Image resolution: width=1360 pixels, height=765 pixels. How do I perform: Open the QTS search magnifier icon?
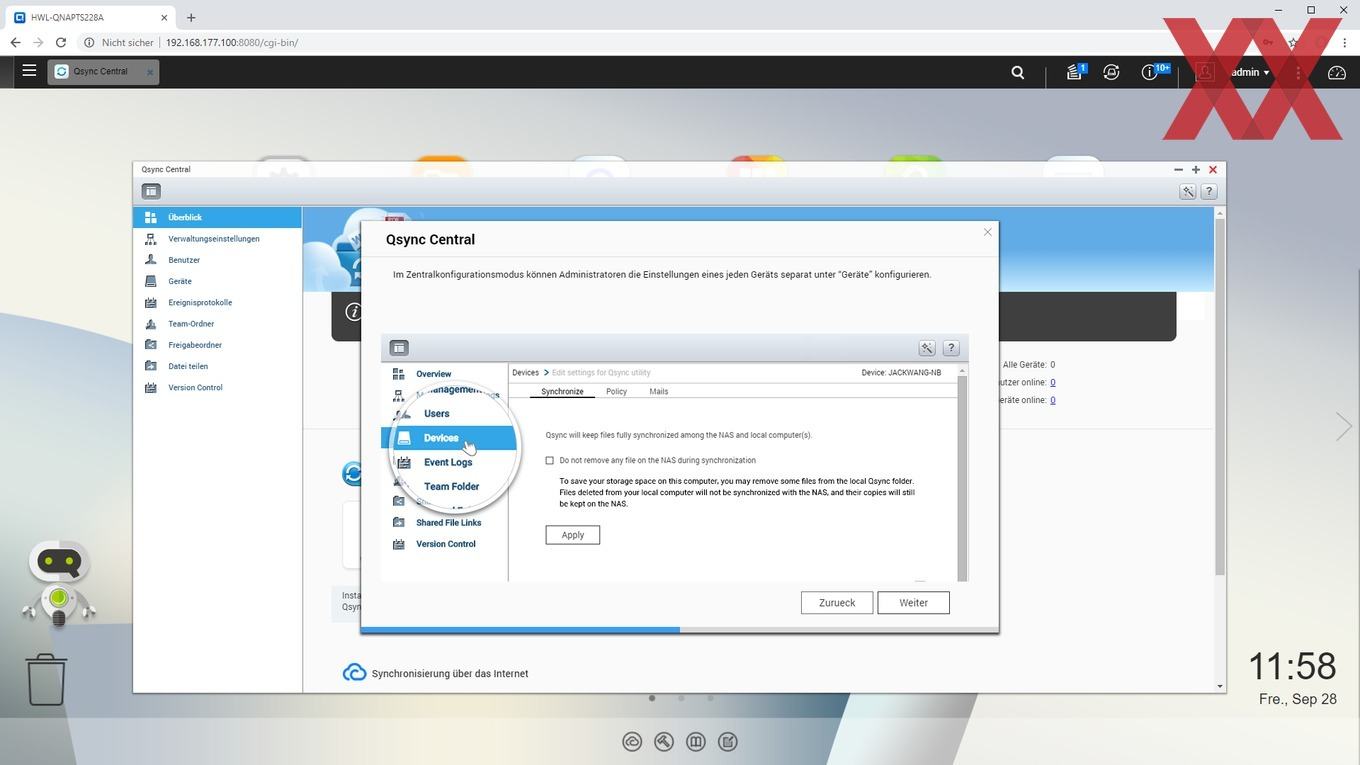click(x=1017, y=72)
